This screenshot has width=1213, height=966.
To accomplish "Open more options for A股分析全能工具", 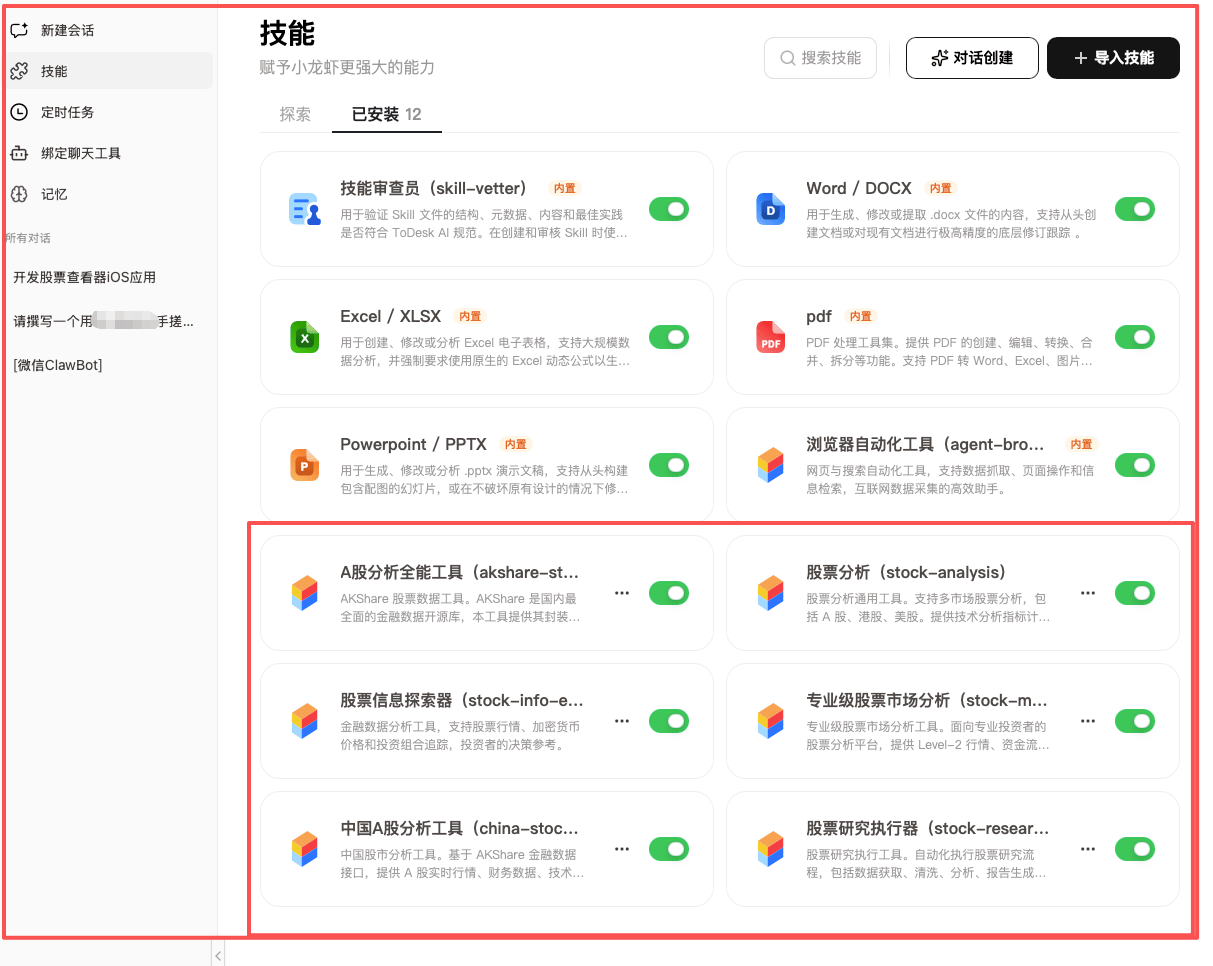I will coord(622,593).
